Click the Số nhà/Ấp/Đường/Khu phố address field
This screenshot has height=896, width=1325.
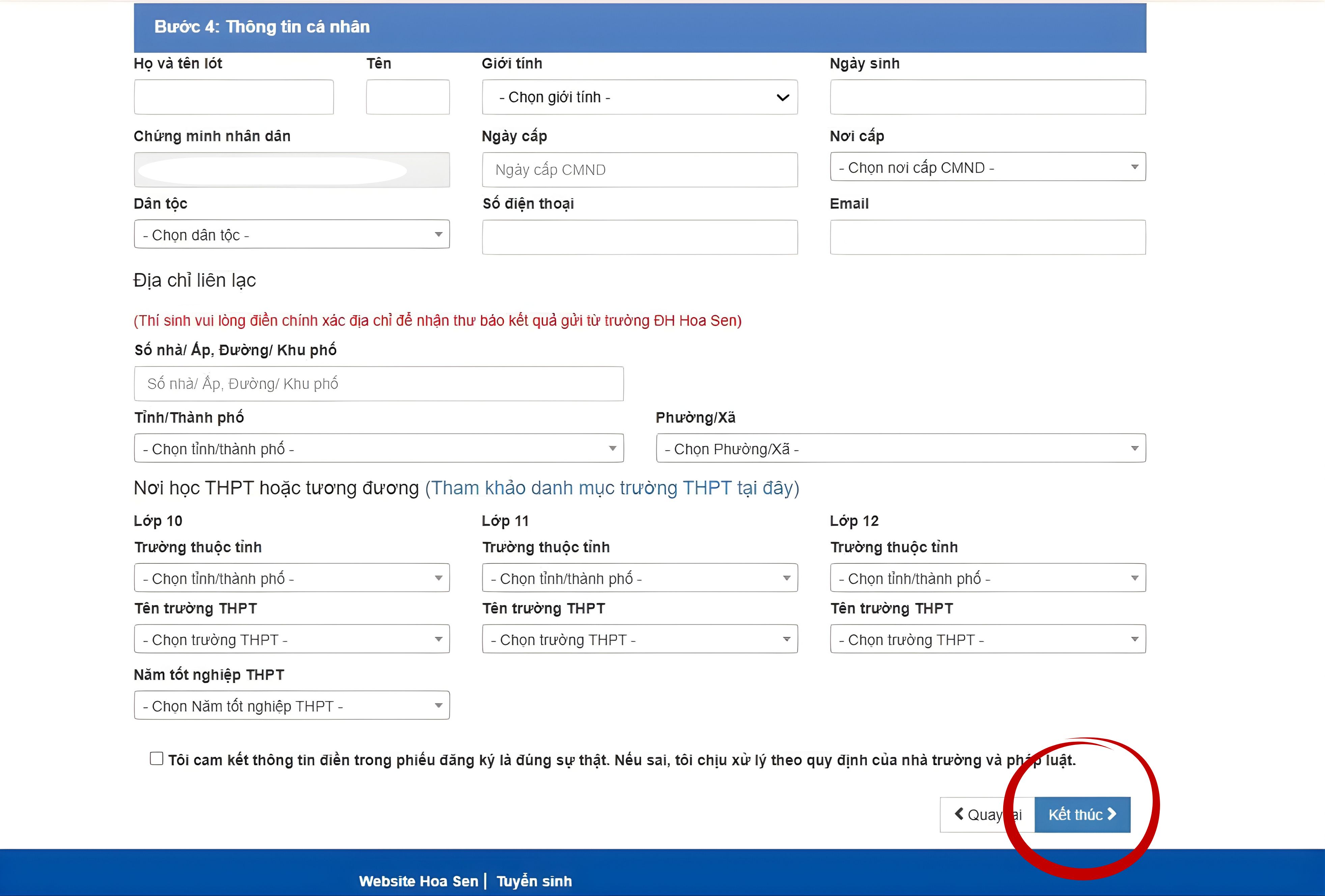pyautogui.click(x=378, y=383)
